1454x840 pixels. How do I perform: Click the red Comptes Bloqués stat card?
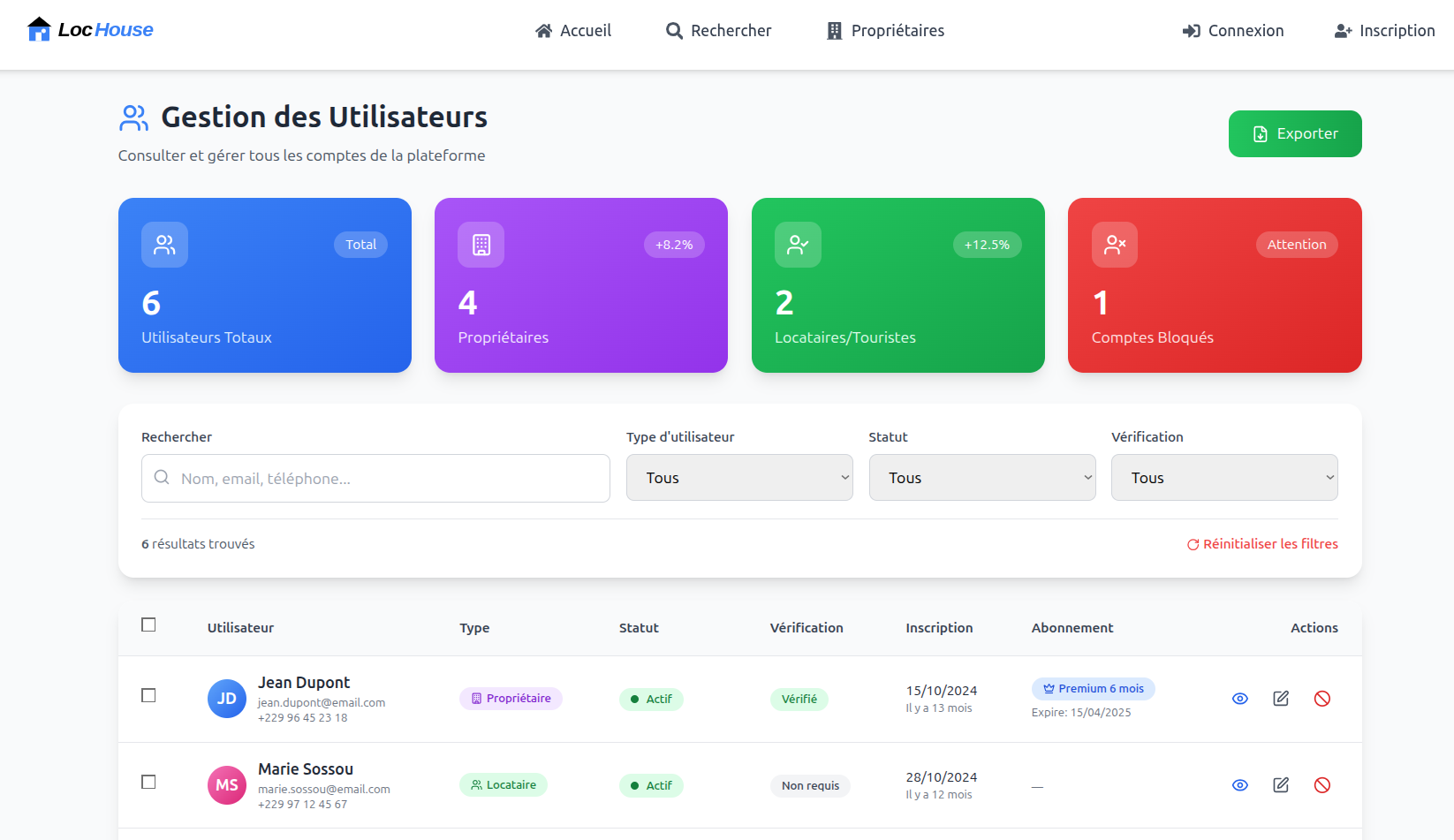click(x=1215, y=285)
